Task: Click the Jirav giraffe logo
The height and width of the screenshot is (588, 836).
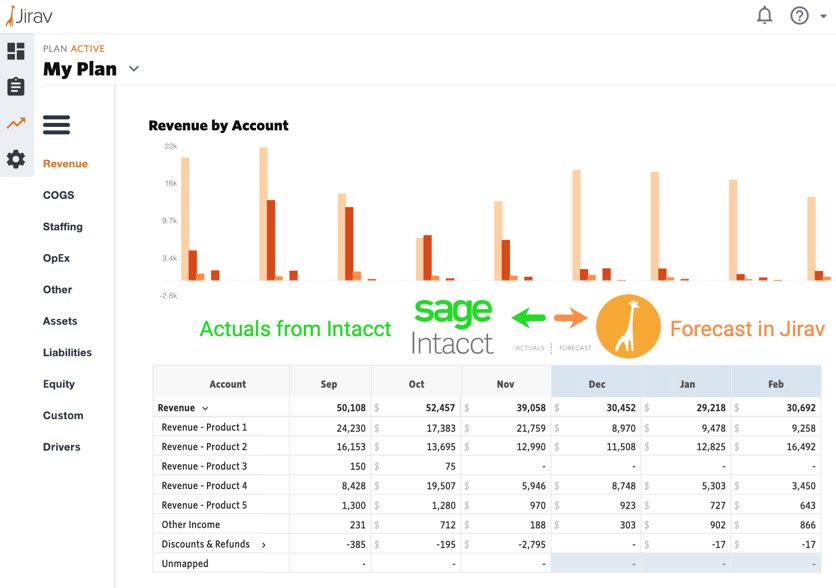Action: (28, 15)
